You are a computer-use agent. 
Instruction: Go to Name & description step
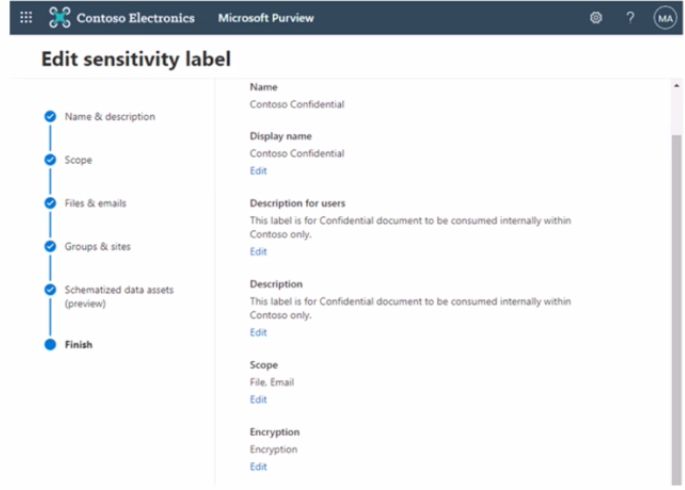pos(110,117)
